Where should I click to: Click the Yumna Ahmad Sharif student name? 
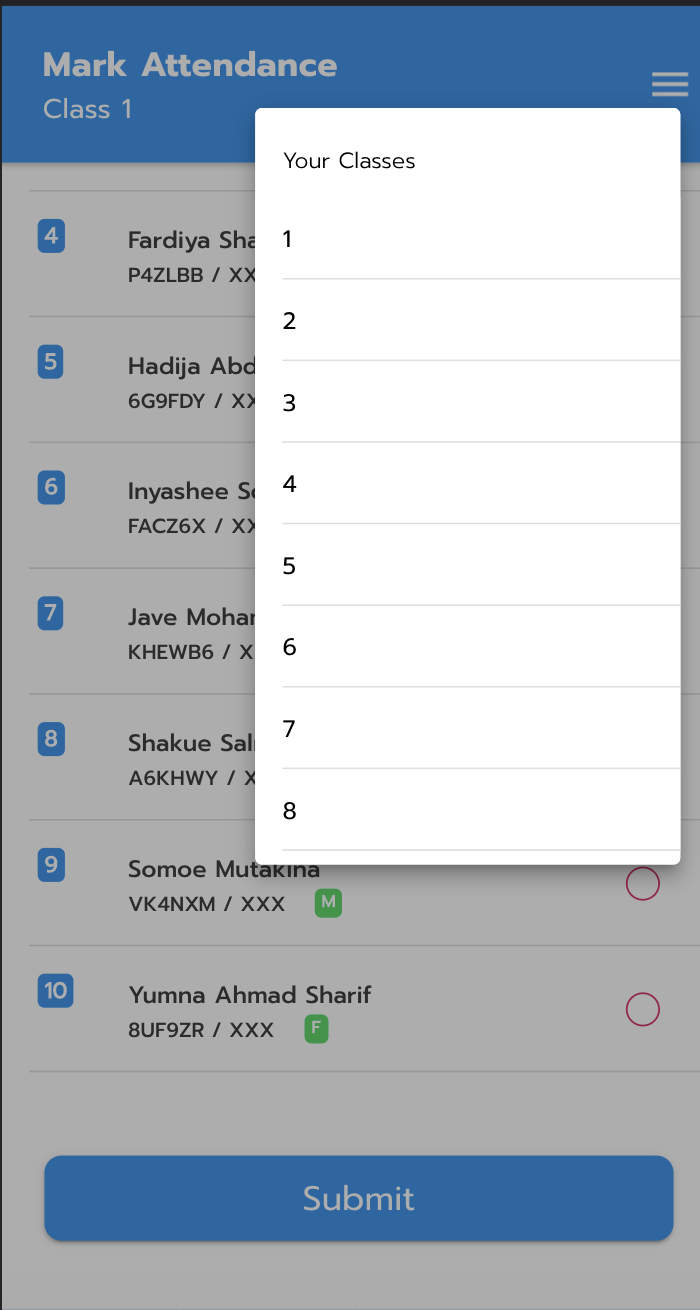point(250,995)
